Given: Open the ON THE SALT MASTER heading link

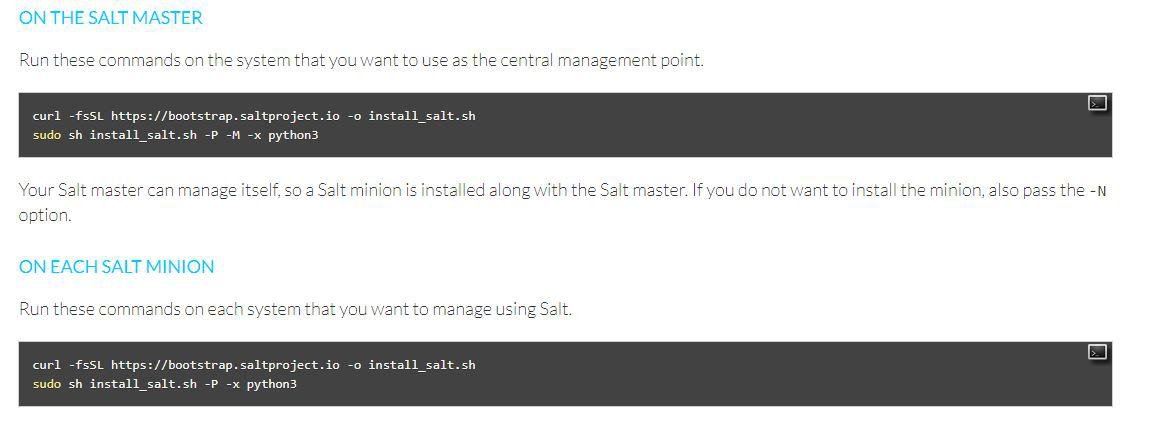Looking at the screenshot, I should 110,18.
